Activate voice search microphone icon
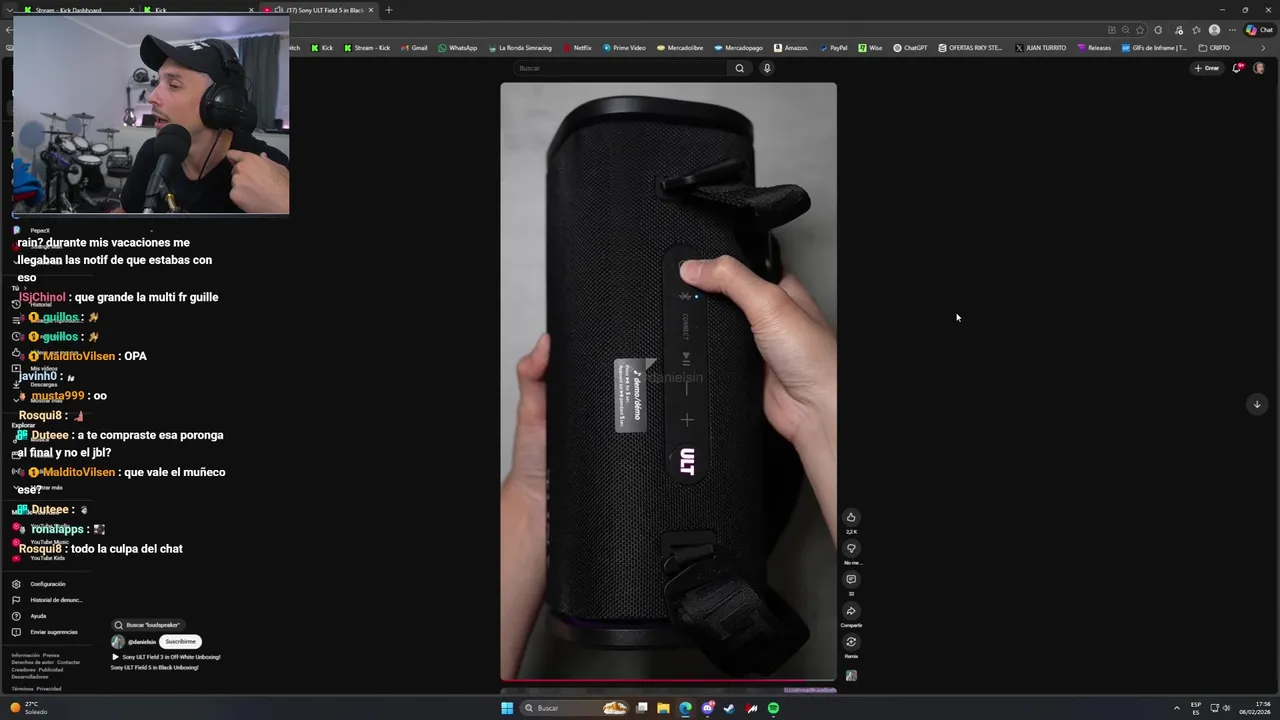The height and width of the screenshot is (720, 1280). point(767,68)
